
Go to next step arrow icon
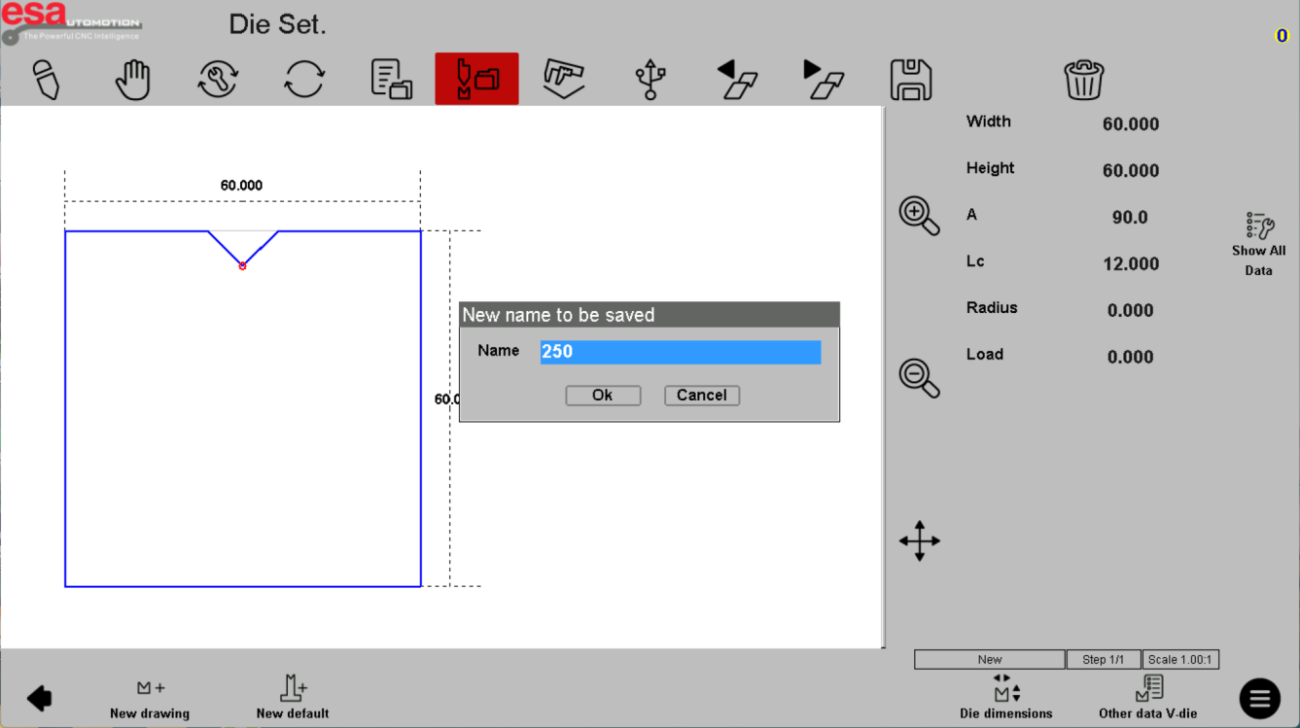pos(824,80)
